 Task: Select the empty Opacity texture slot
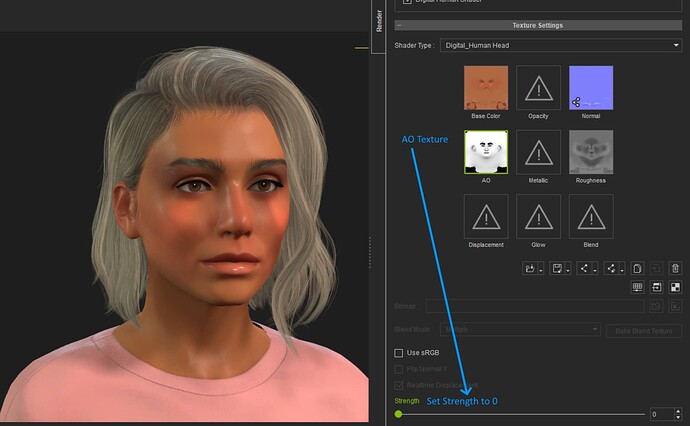click(538, 88)
